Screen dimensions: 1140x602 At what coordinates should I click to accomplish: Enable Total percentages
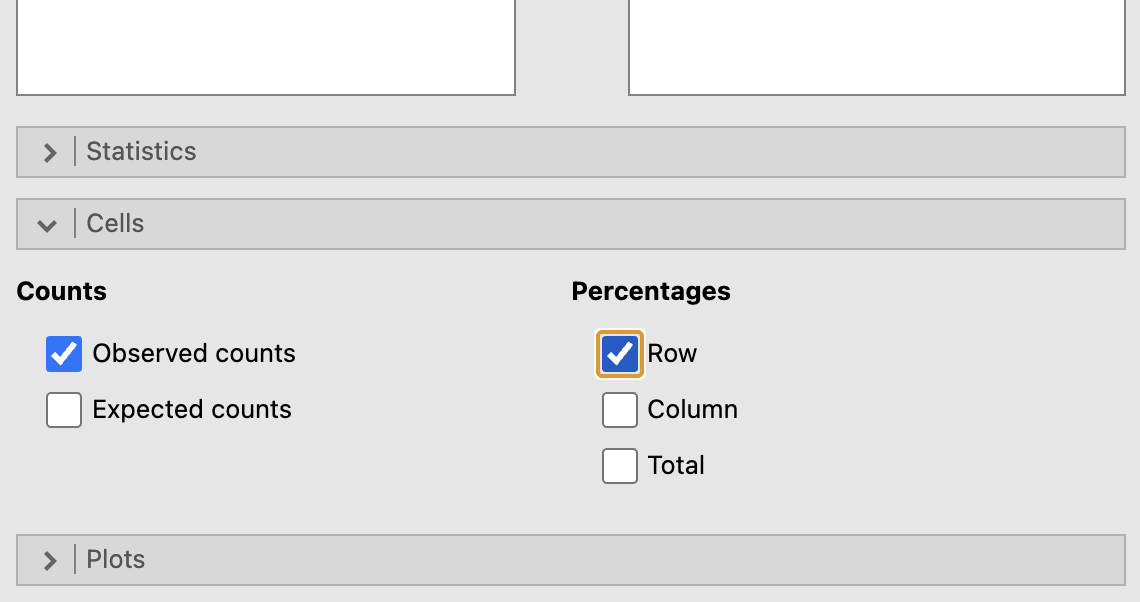click(x=619, y=466)
